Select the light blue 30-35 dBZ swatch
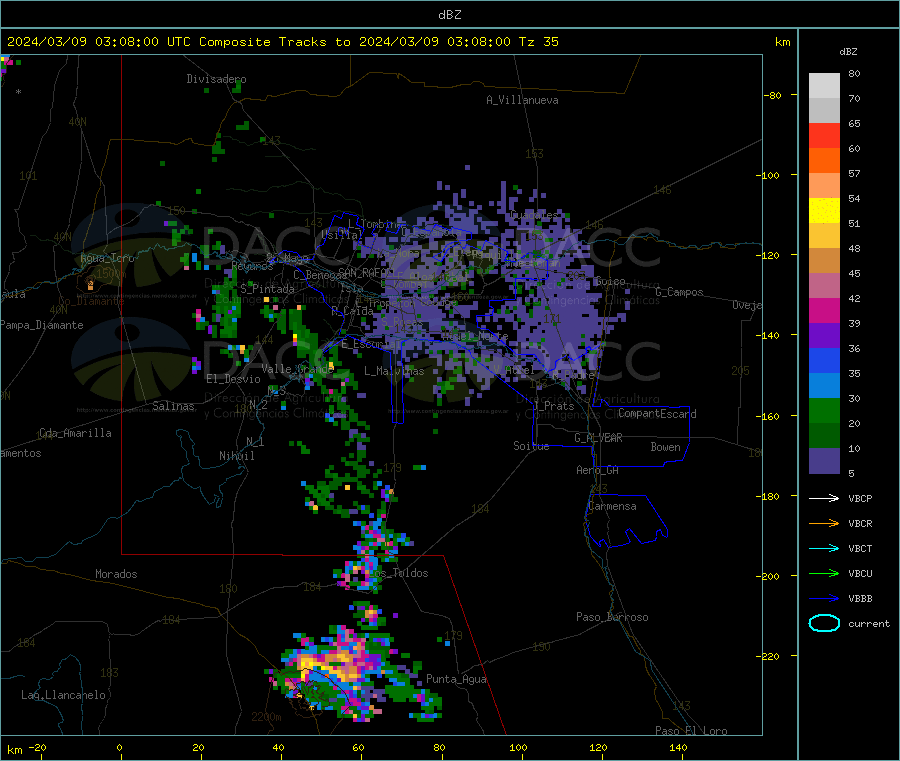This screenshot has width=900, height=761. click(x=824, y=386)
